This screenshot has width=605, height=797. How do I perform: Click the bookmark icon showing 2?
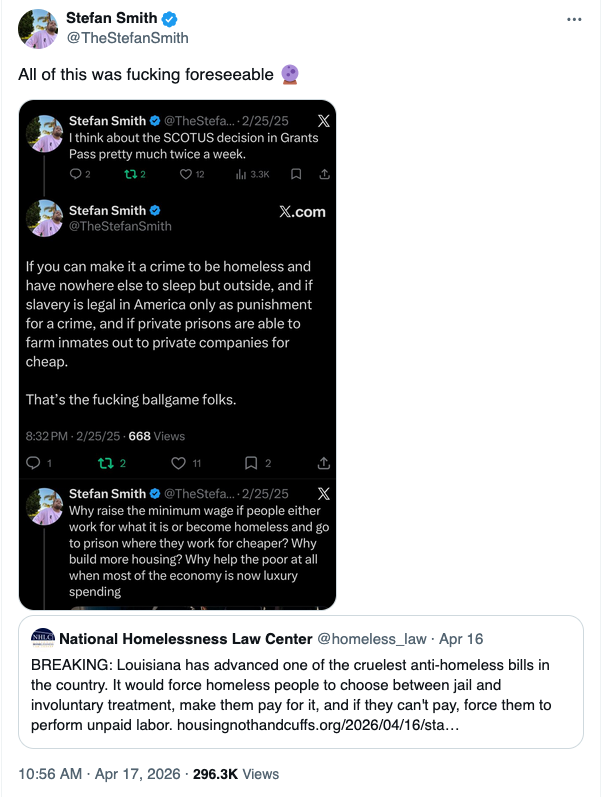[x=251, y=463]
